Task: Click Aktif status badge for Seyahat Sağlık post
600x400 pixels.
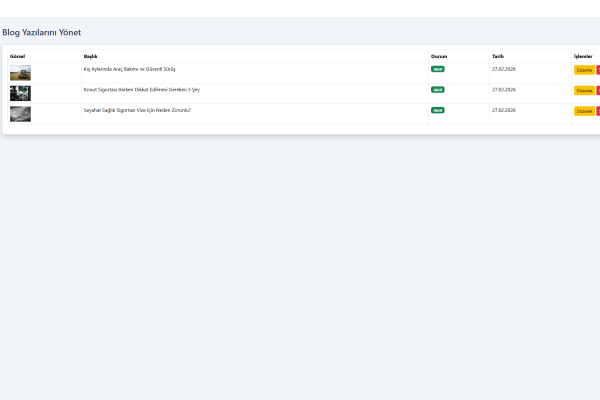Action: coord(437,110)
